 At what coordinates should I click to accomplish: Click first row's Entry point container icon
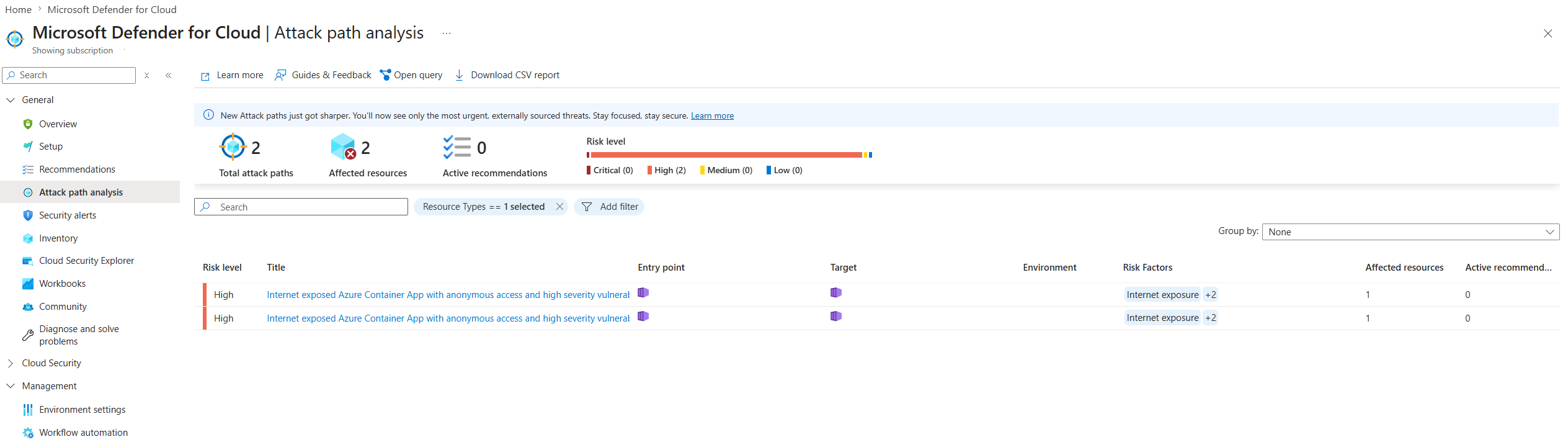(x=643, y=292)
